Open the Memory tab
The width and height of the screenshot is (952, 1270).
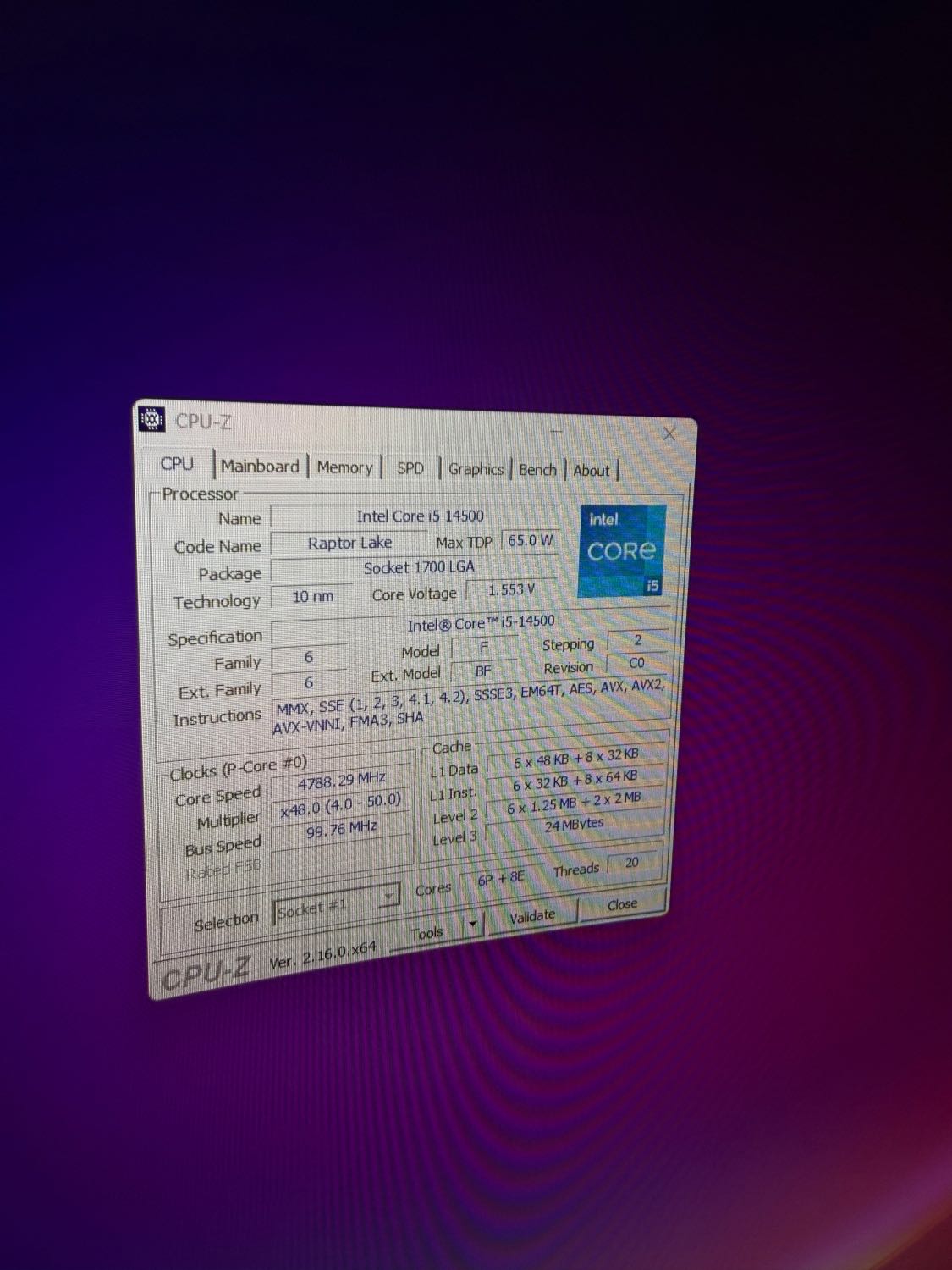pos(344,467)
